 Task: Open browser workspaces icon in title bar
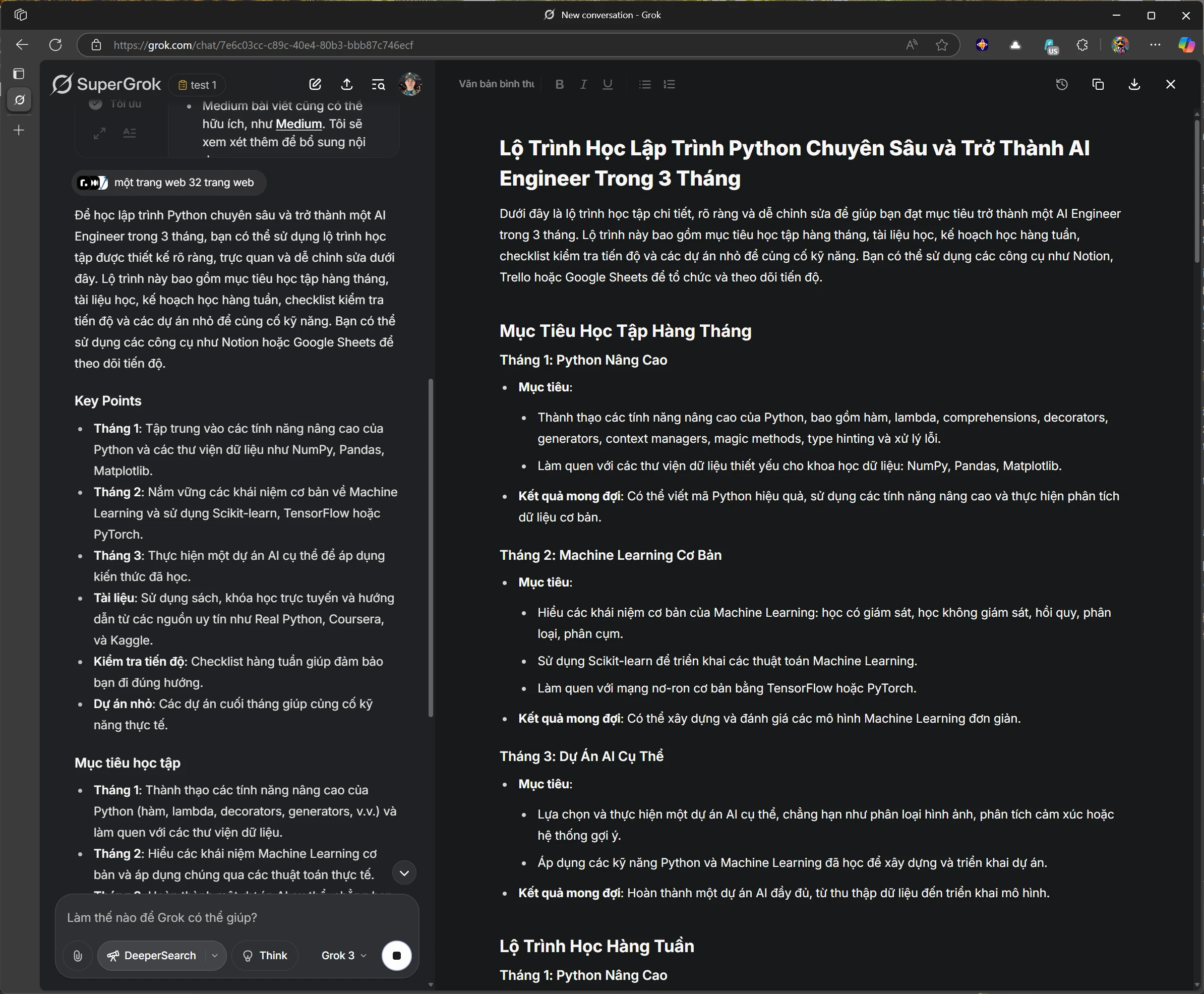point(21,15)
